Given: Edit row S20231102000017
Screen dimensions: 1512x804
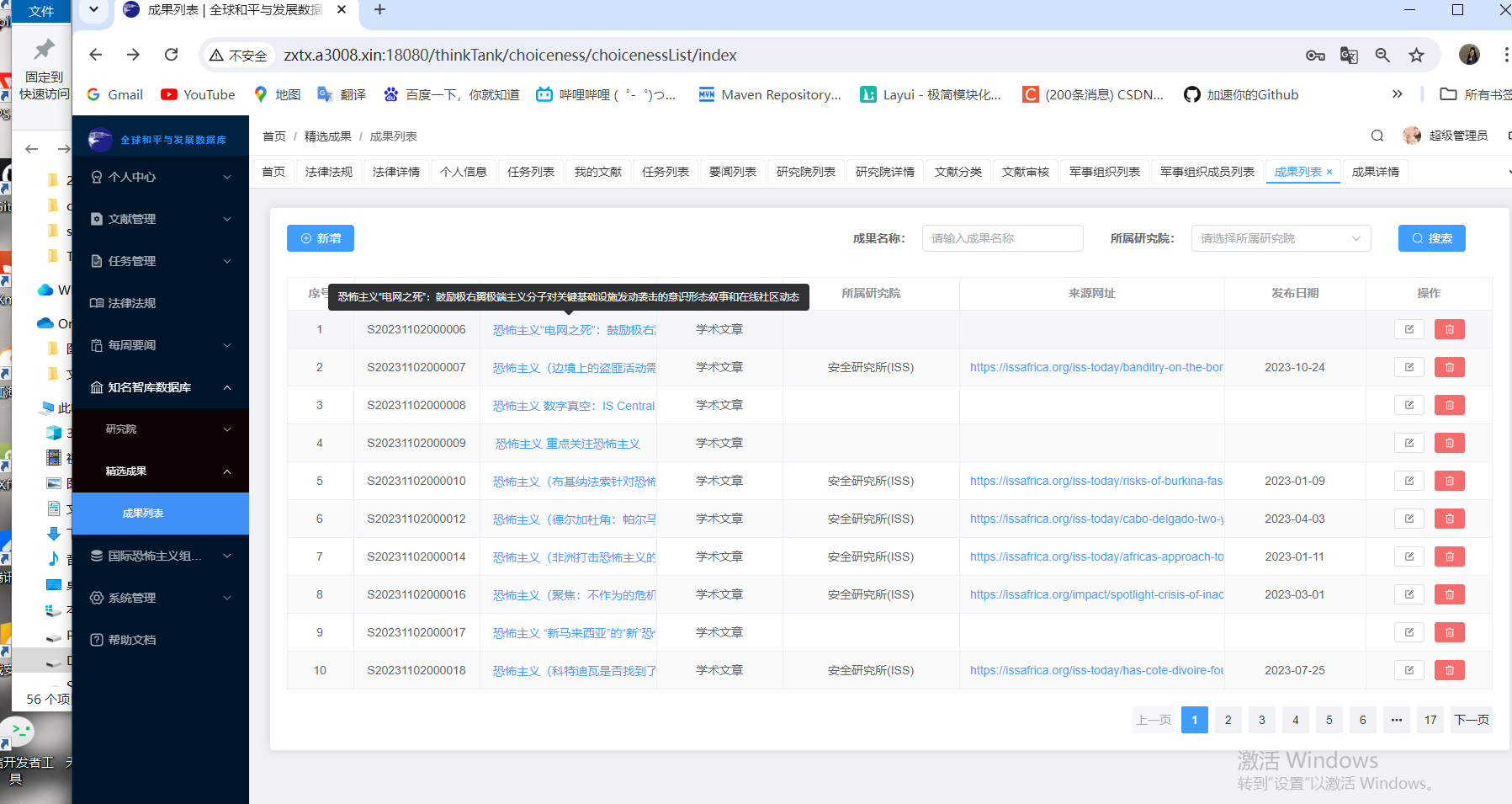Looking at the screenshot, I should (1409, 632).
